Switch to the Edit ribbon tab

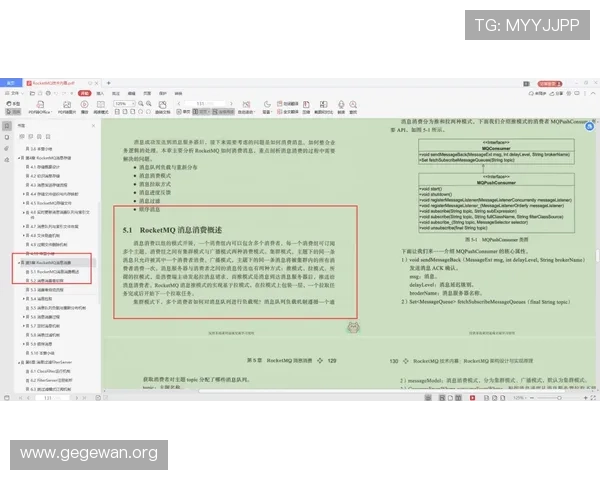click(x=132, y=93)
